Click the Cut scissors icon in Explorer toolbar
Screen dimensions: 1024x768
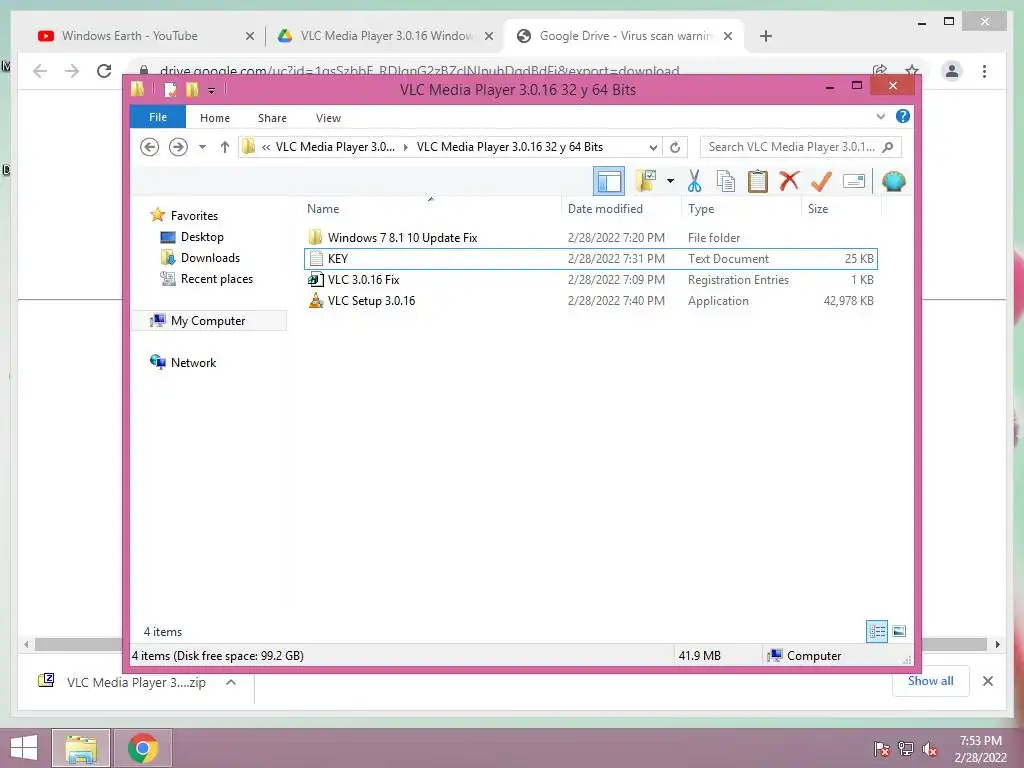(694, 181)
